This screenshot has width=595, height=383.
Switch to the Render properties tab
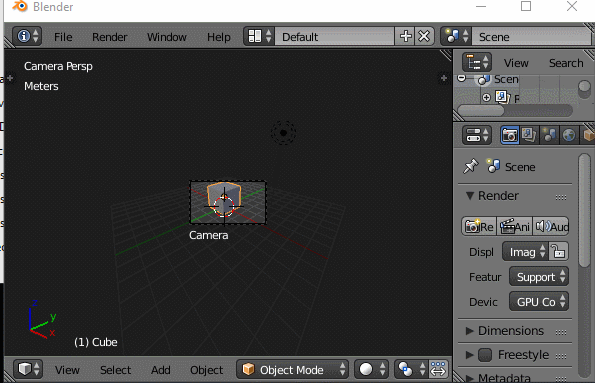pos(510,135)
